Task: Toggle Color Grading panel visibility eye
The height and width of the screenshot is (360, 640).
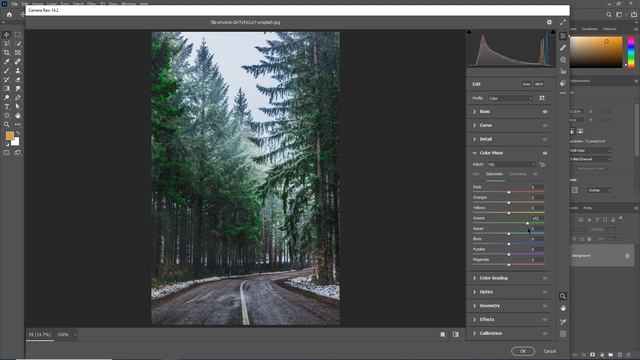Action: click(x=544, y=278)
